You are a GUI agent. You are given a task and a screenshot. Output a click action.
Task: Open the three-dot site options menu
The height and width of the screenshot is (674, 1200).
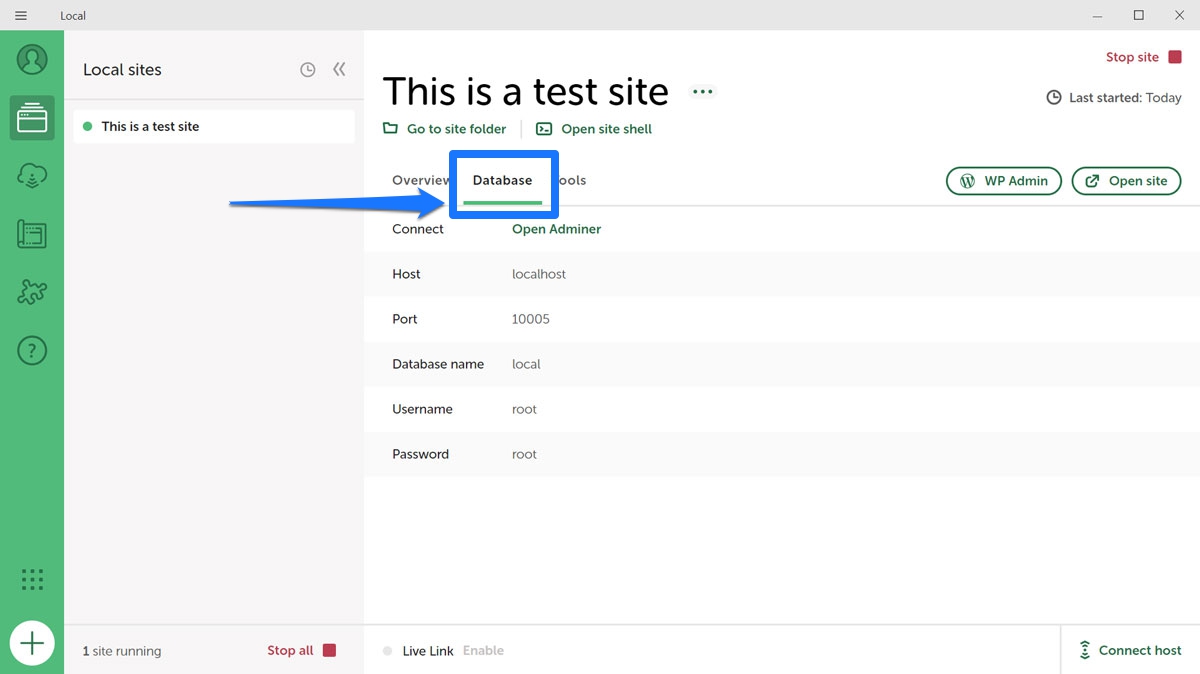703,92
